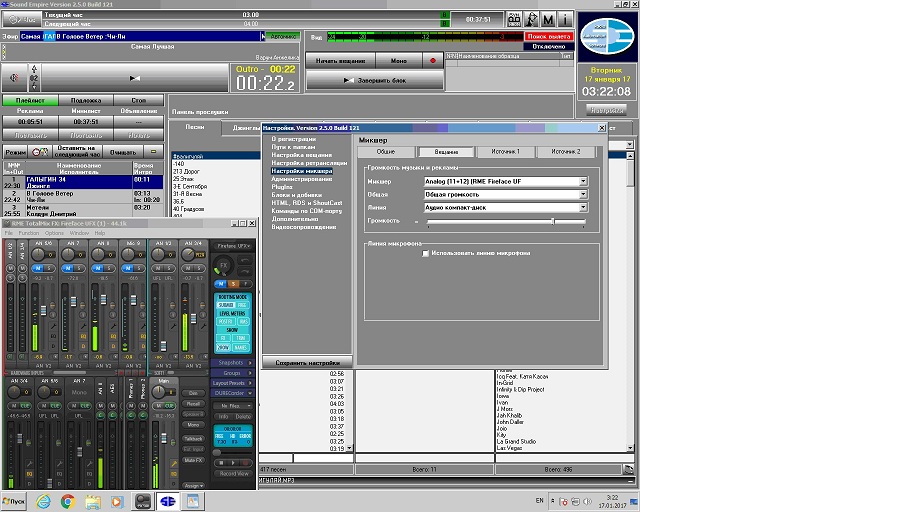Click the Настройки button under the clock
This screenshot has height=512, width=918.
point(607,110)
